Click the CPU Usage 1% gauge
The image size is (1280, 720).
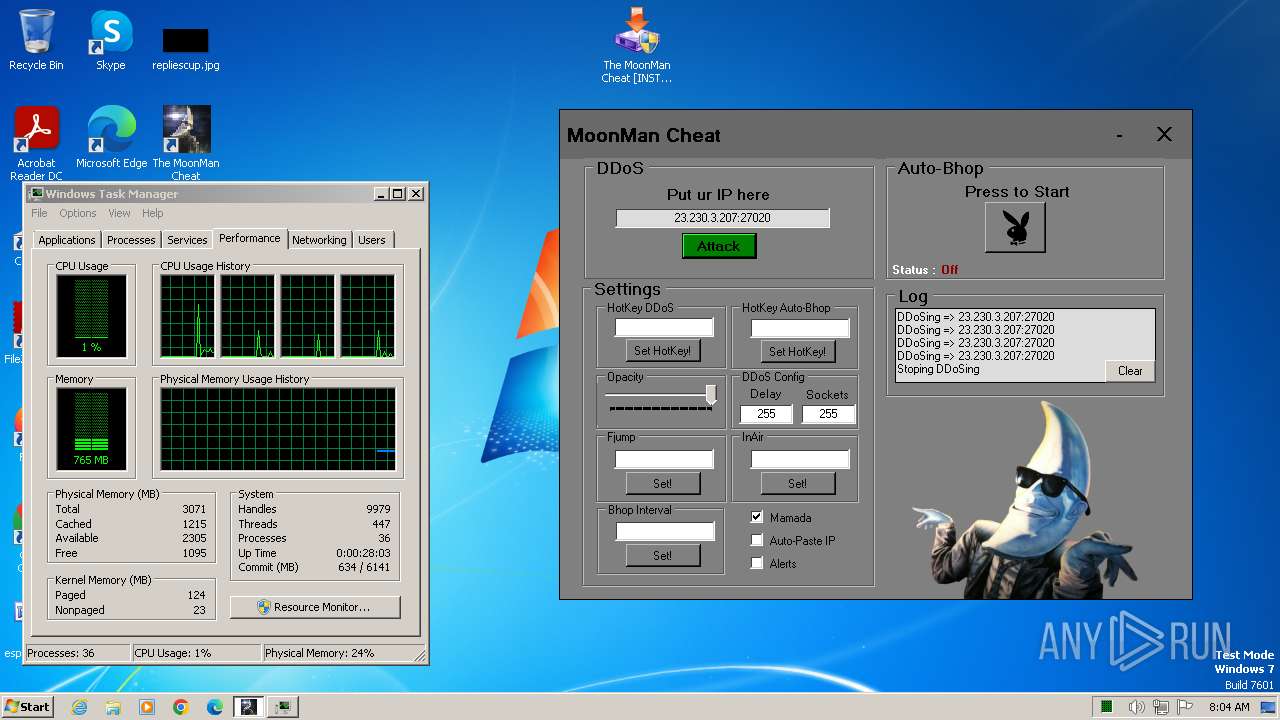(x=91, y=315)
